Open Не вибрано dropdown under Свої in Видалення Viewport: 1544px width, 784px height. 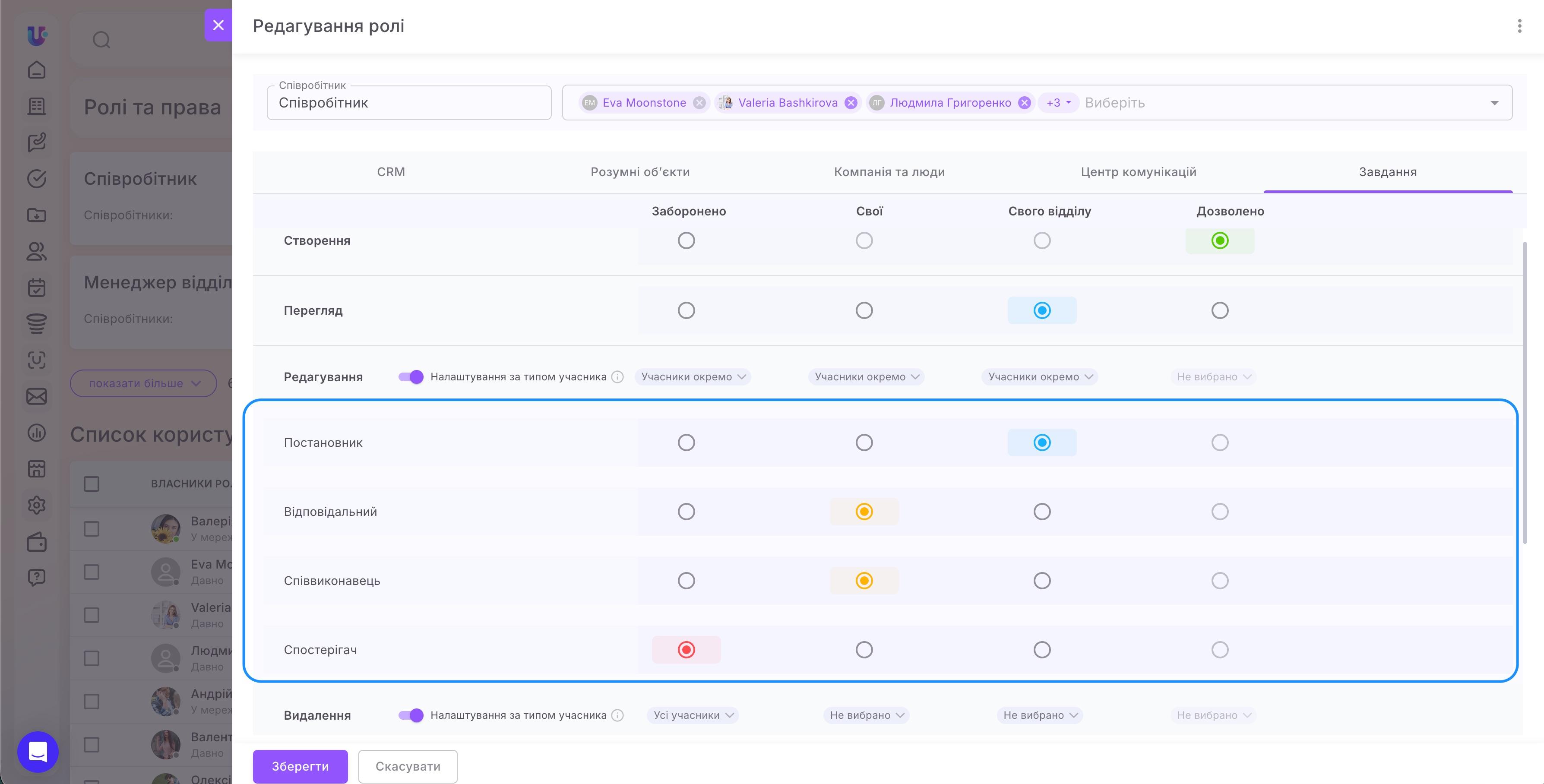coord(866,715)
